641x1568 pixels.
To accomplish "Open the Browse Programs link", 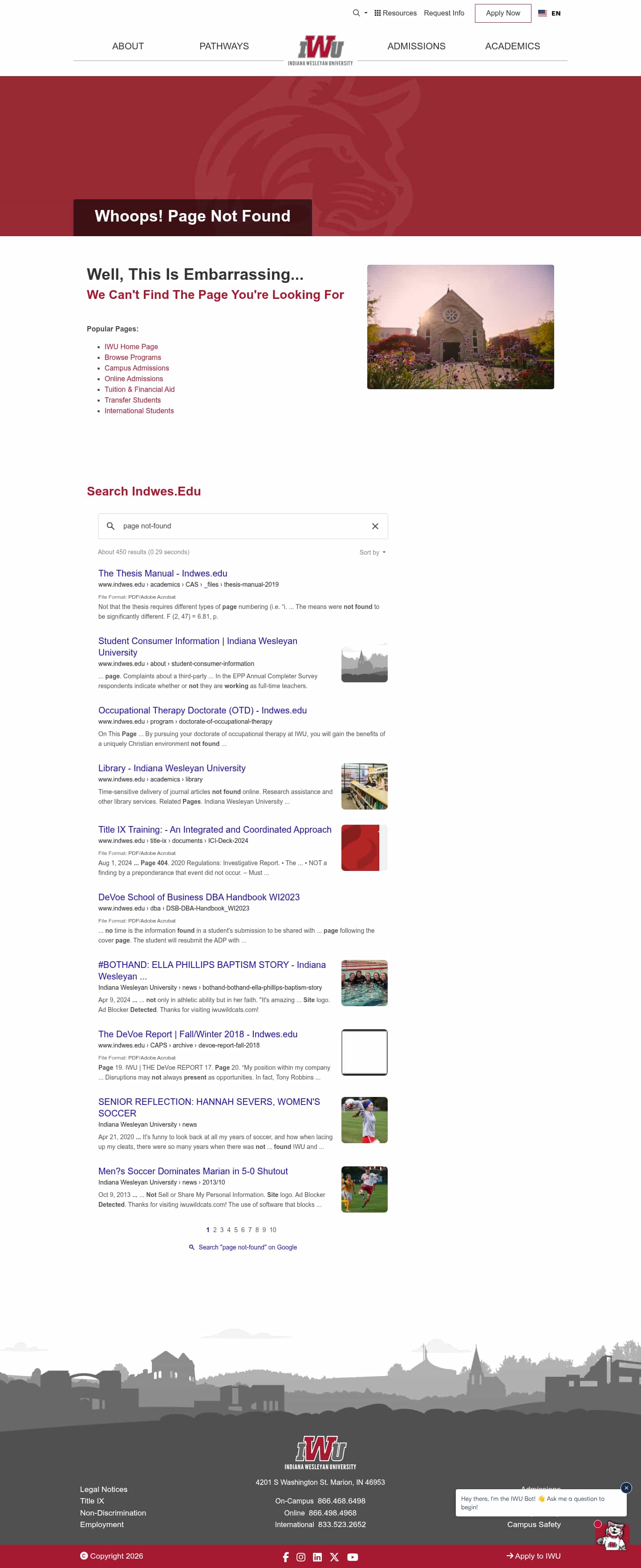I will (133, 357).
